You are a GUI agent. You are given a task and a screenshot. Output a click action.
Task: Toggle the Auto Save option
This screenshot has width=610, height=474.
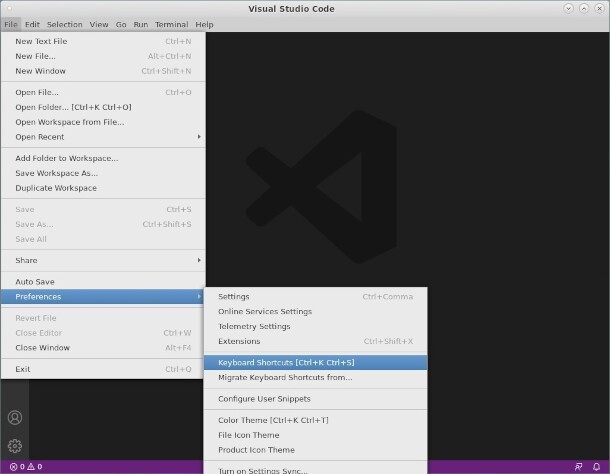103,282
